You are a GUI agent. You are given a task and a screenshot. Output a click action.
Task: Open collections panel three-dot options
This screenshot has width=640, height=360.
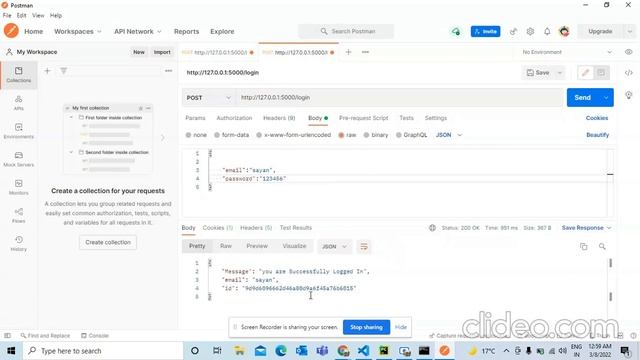(168, 71)
